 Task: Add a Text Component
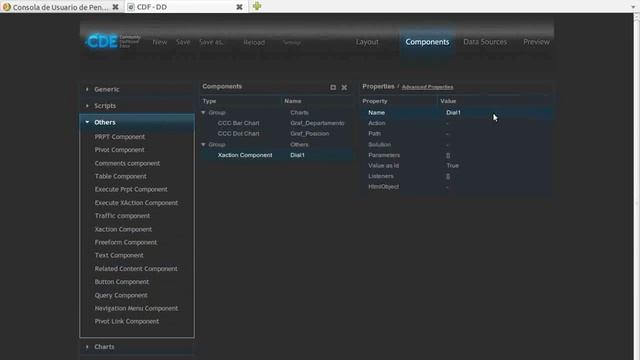pos(119,256)
